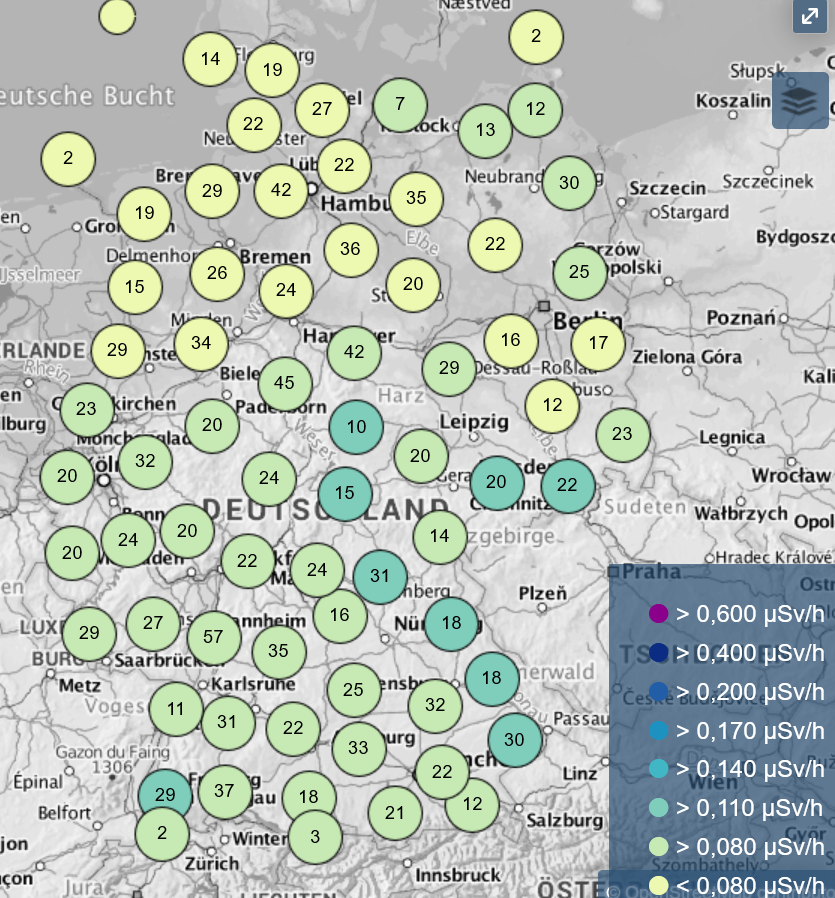Select the cluster marker showing 21

pyautogui.click(x=395, y=813)
